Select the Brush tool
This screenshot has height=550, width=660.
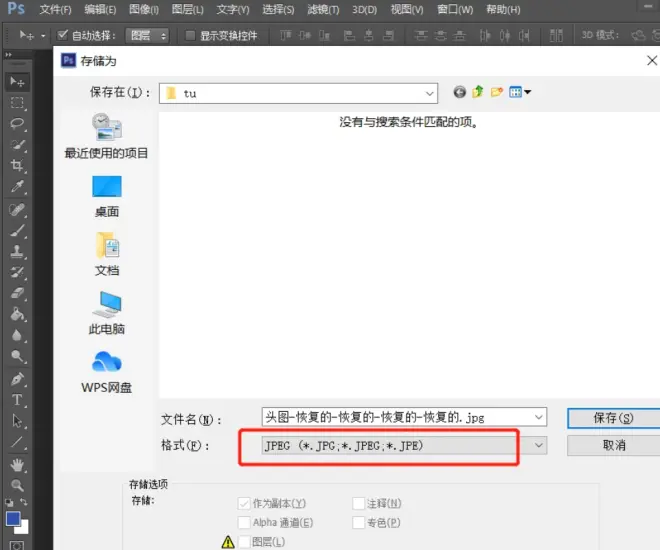point(17,230)
